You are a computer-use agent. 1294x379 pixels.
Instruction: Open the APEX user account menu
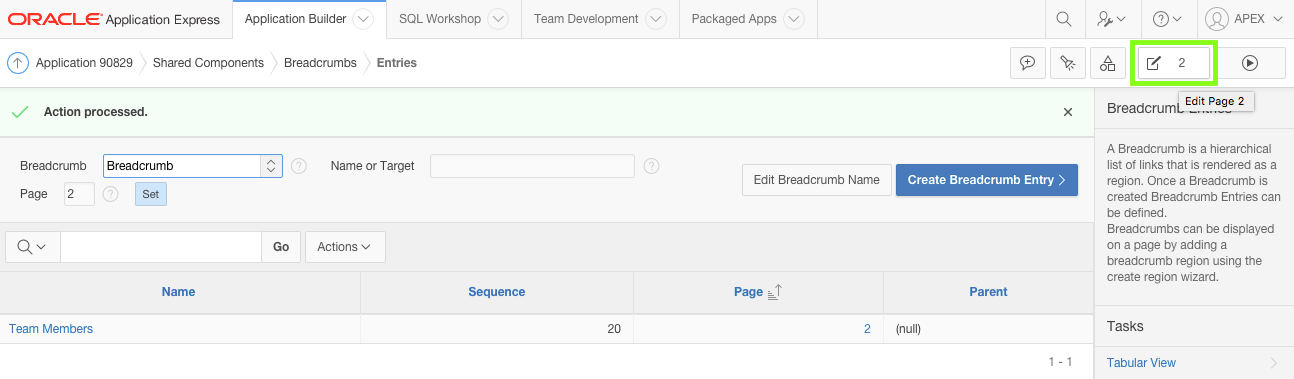coord(1243,19)
